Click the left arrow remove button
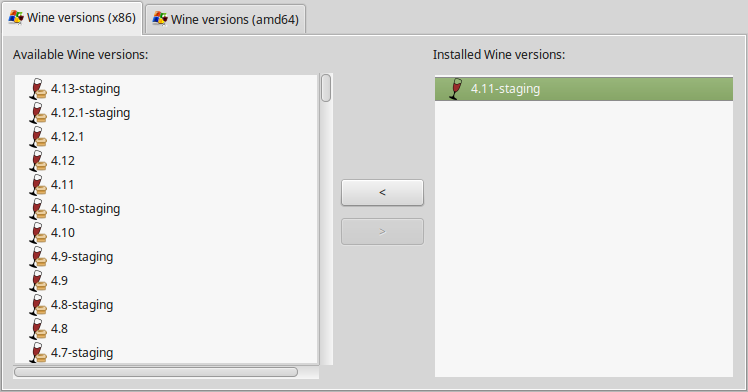The width and height of the screenshot is (748, 392). click(x=382, y=193)
